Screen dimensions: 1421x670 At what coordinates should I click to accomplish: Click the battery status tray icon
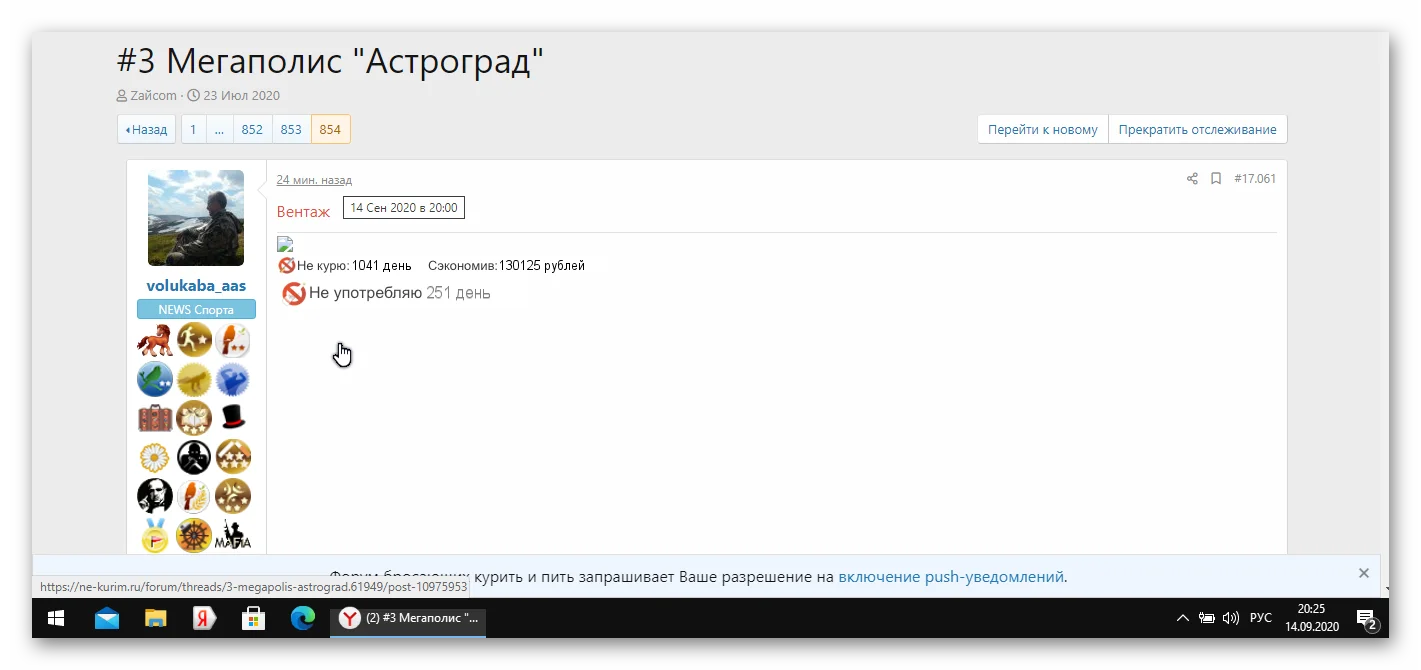(1207, 618)
